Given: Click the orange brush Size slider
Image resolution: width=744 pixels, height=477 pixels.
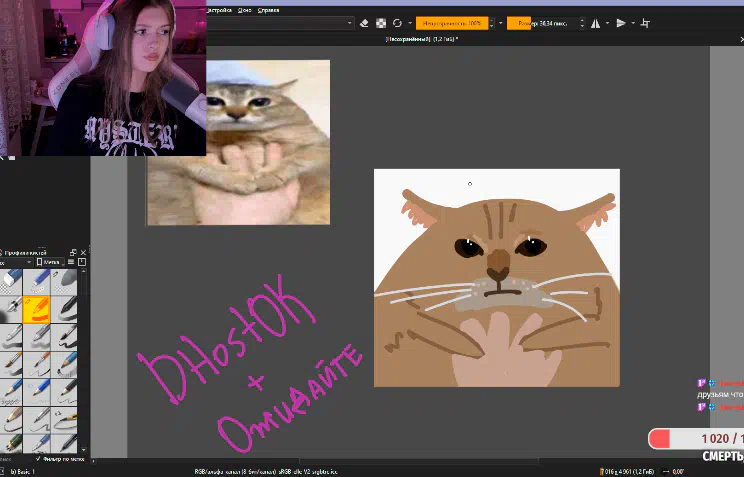Looking at the screenshot, I should [x=545, y=23].
